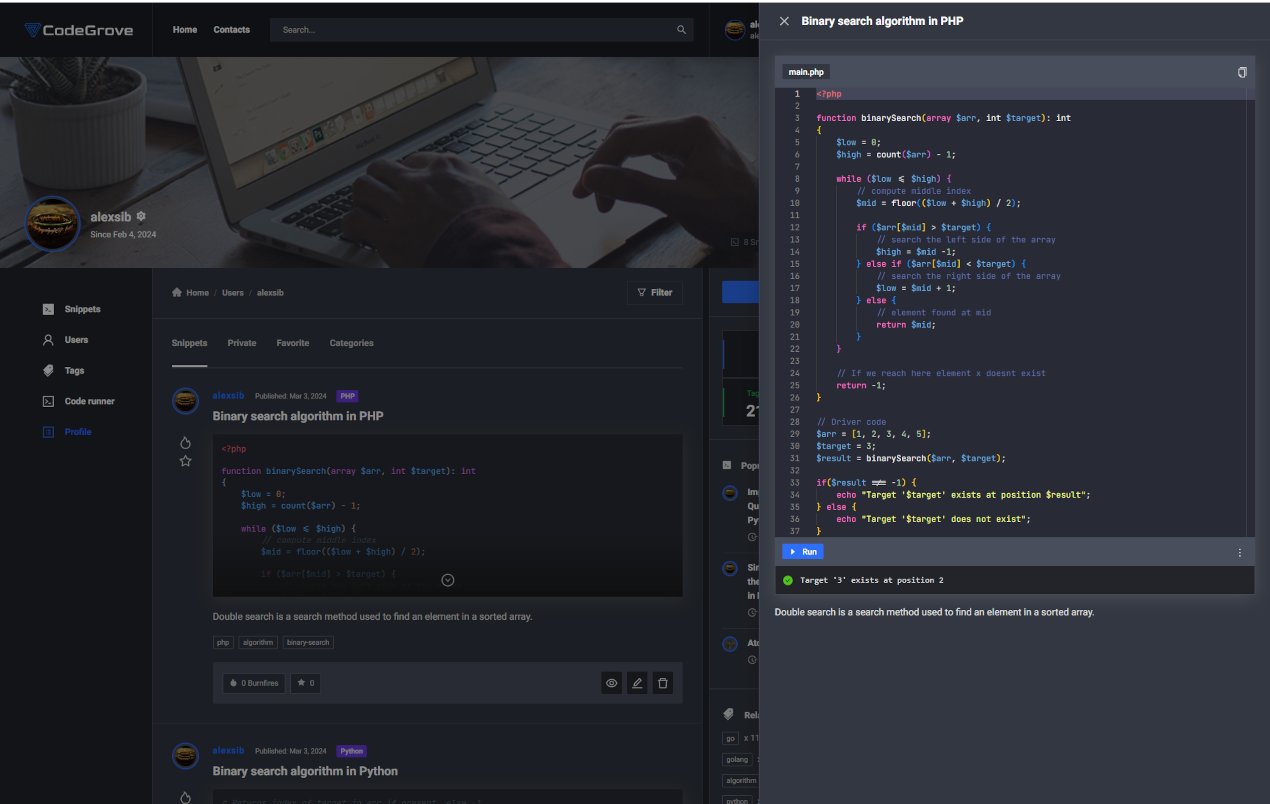
Task: Expand the PHP snippet code preview
Action: tap(448, 580)
